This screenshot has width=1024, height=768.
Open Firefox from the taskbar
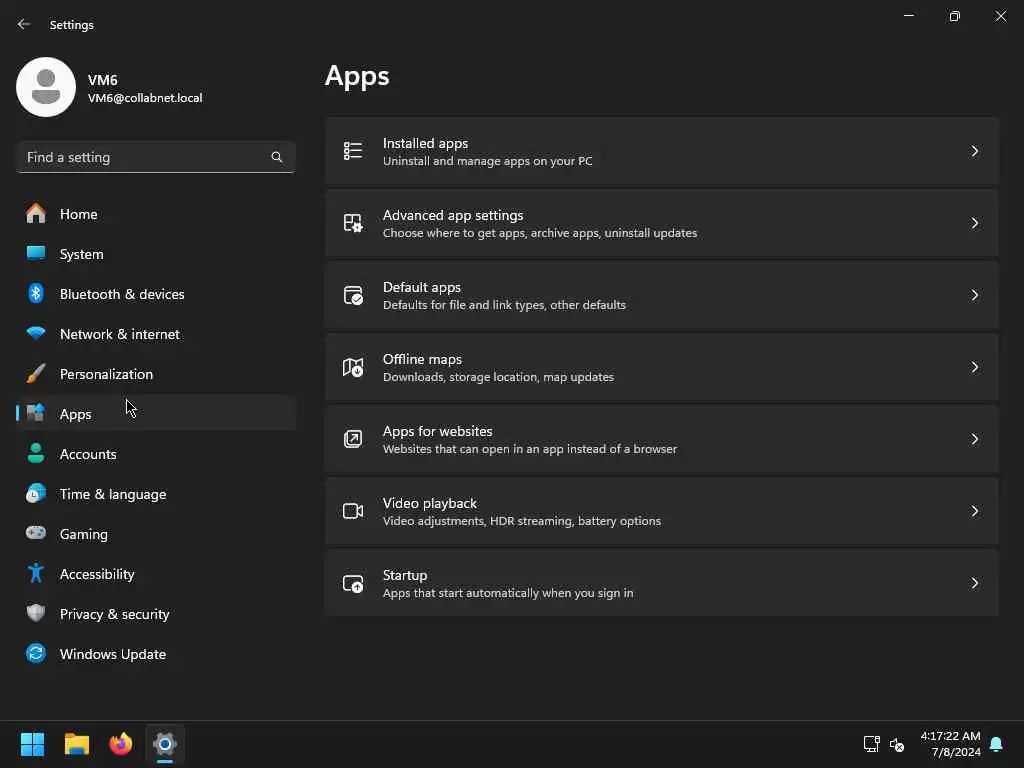[x=121, y=744]
